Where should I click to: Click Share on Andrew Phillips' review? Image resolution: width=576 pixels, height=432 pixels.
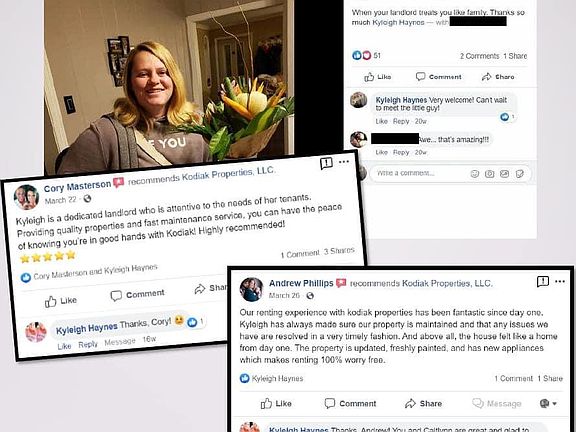423,404
